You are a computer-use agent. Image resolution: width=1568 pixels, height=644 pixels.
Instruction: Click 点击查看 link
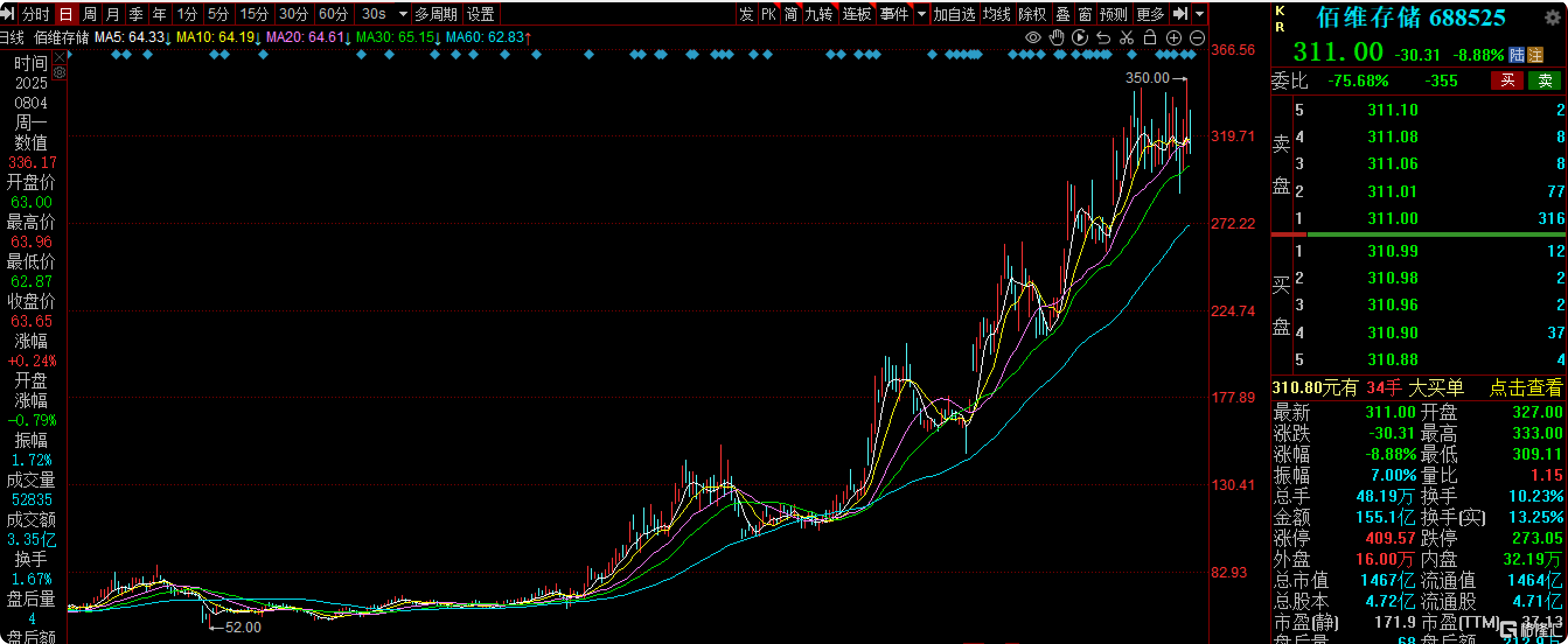coord(1525,387)
